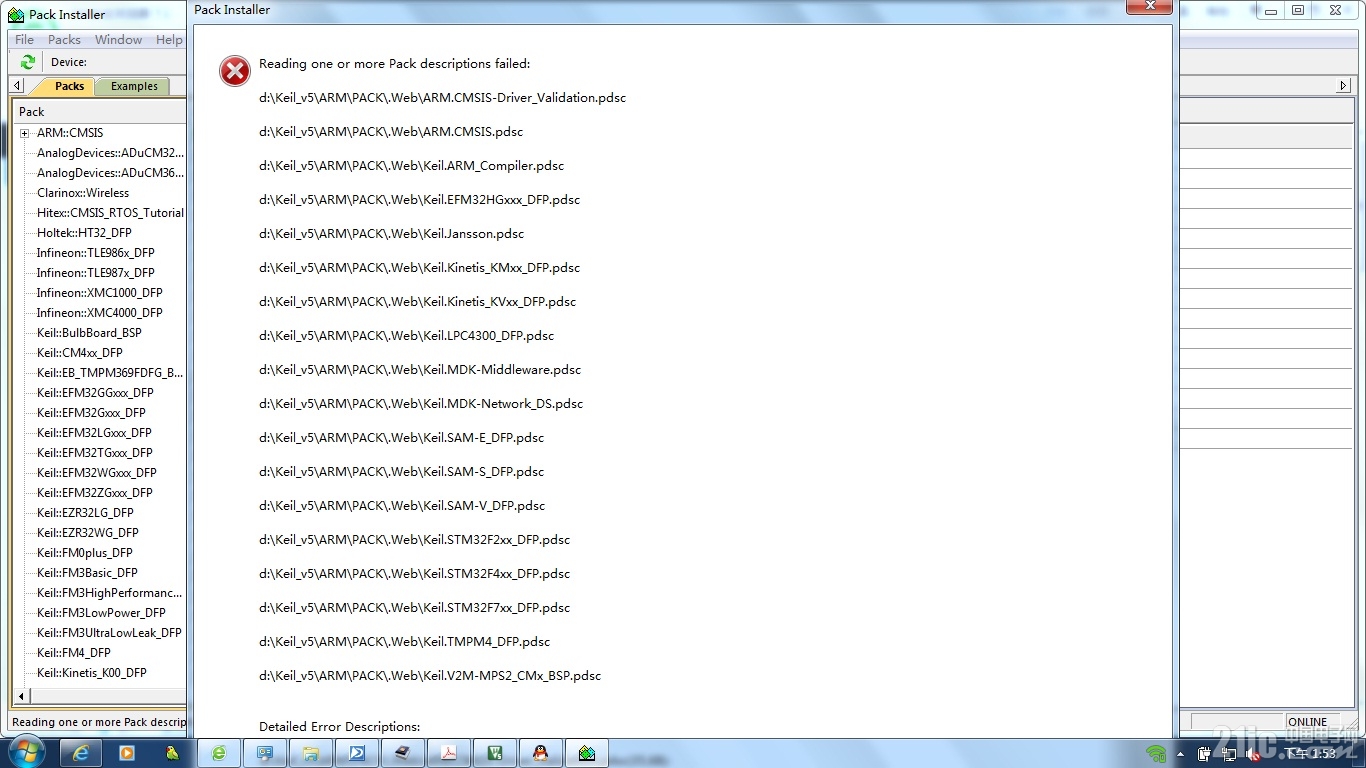Show hidden tray icons arrow
Screen dimensions: 1366x768
(x=1181, y=754)
